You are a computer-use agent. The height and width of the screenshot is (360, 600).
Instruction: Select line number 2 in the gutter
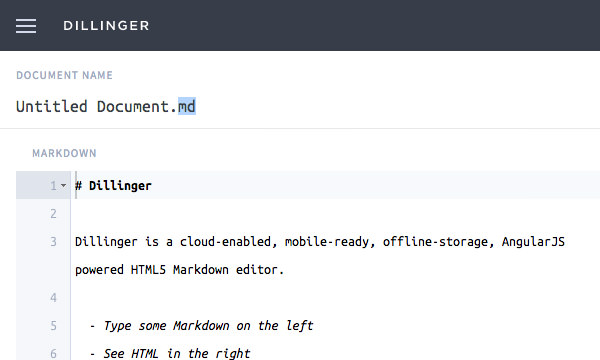(x=53, y=213)
